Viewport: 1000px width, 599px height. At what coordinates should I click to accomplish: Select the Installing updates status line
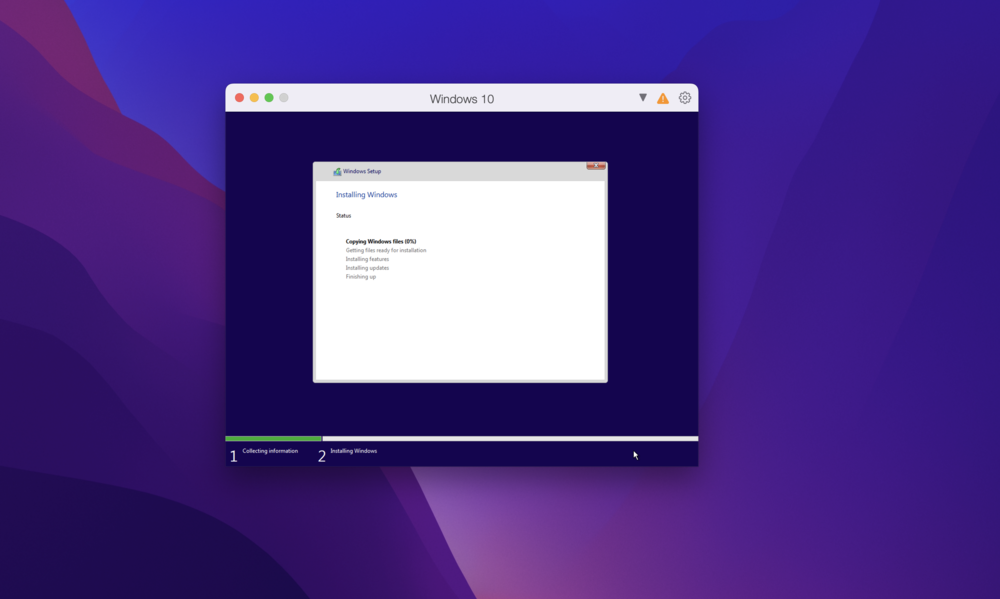pyautogui.click(x=367, y=268)
